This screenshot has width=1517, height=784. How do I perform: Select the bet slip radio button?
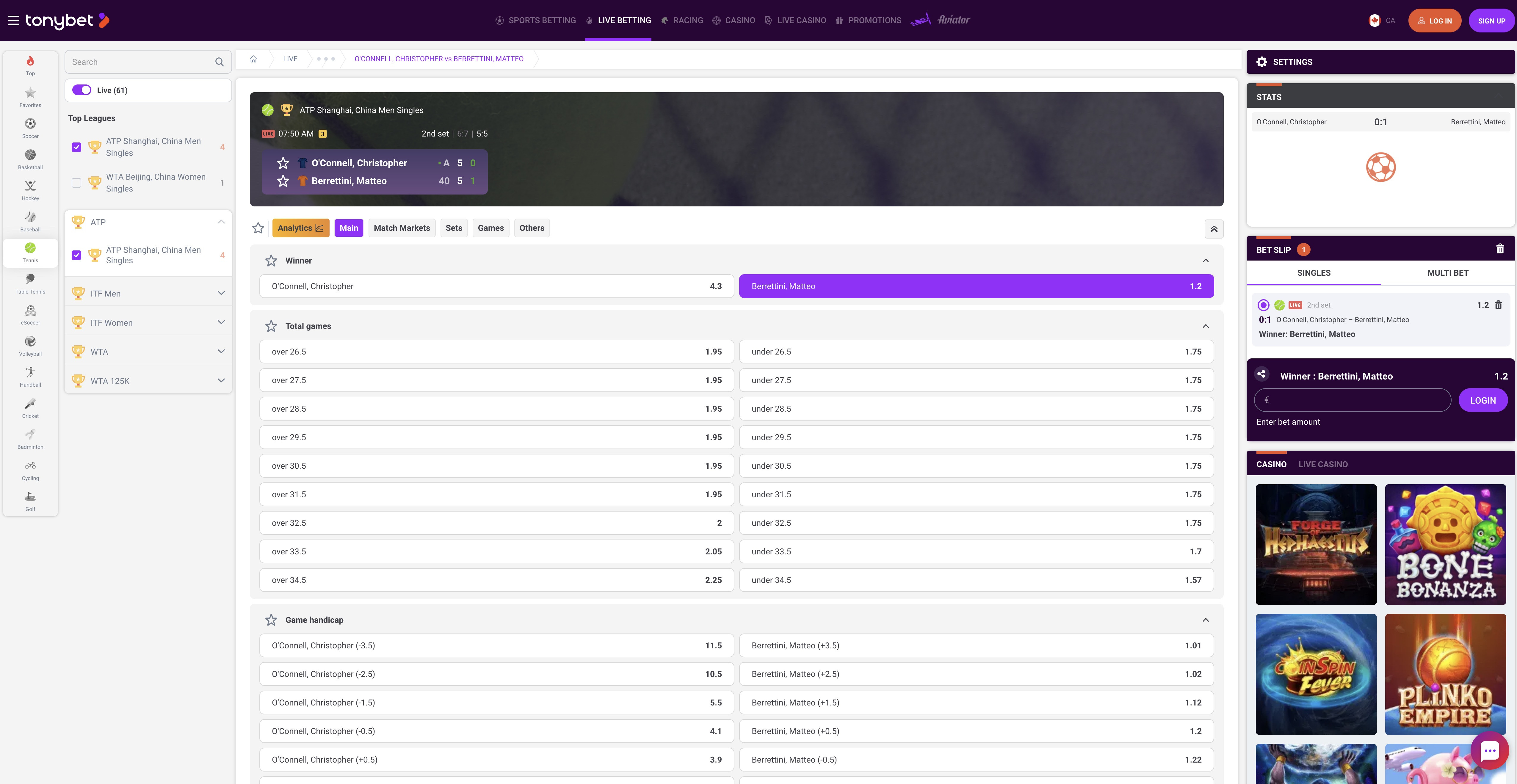[x=1263, y=305]
